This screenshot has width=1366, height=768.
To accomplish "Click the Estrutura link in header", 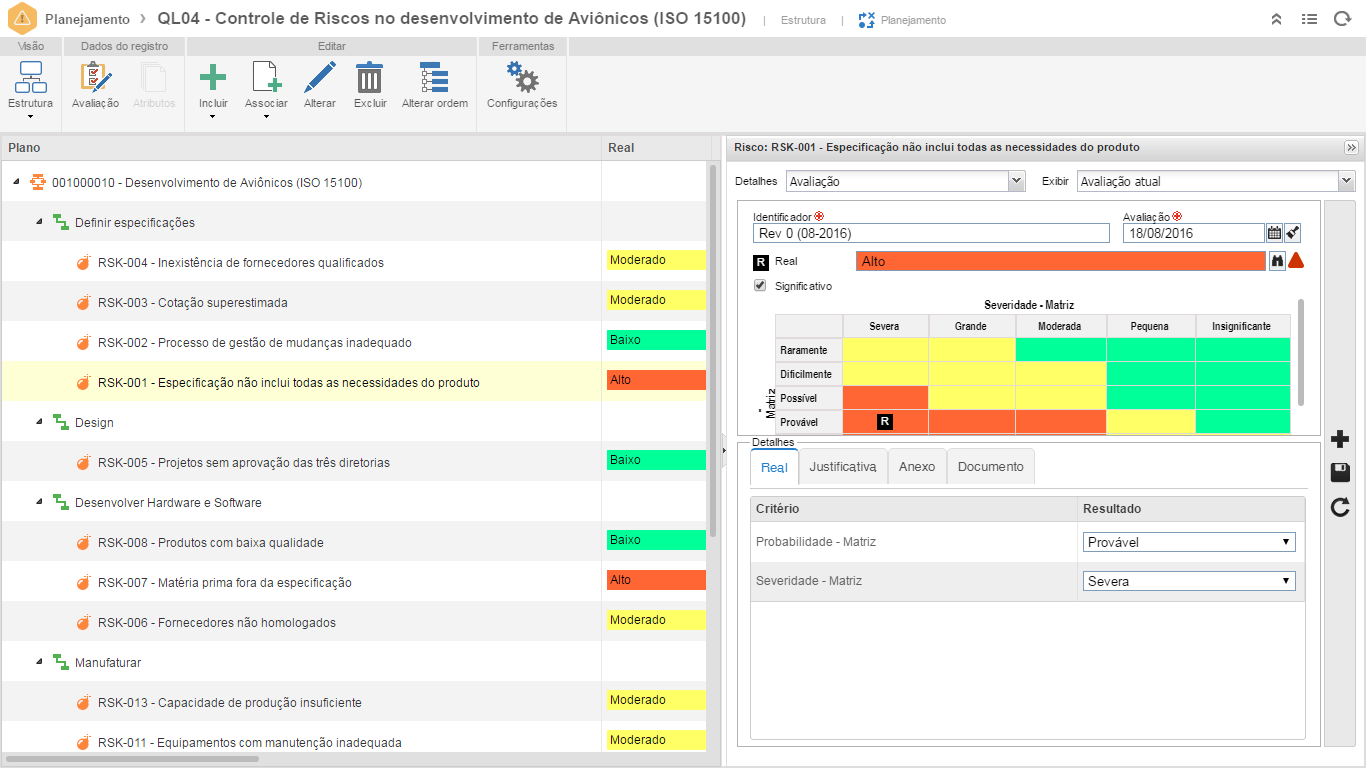I will [x=803, y=20].
